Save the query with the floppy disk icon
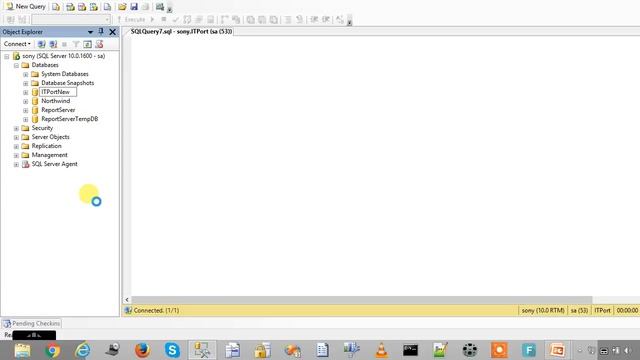The height and width of the screenshot is (360, 640). [134, 7]
